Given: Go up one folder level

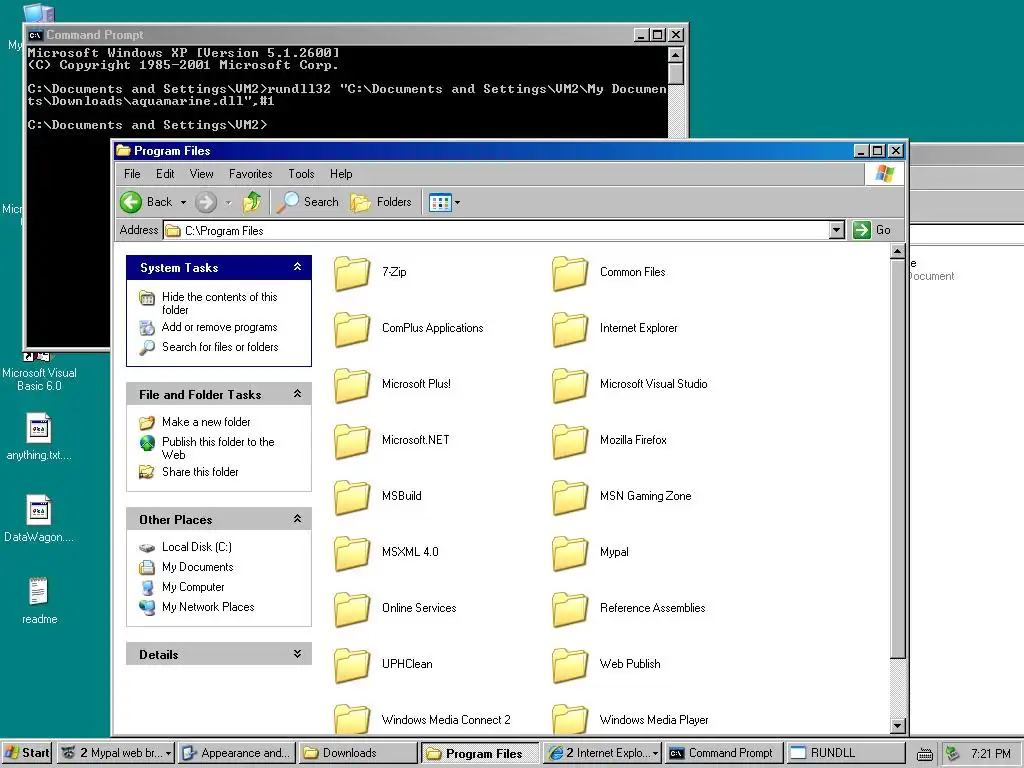Looking at the screenshot, I should 252,202.
